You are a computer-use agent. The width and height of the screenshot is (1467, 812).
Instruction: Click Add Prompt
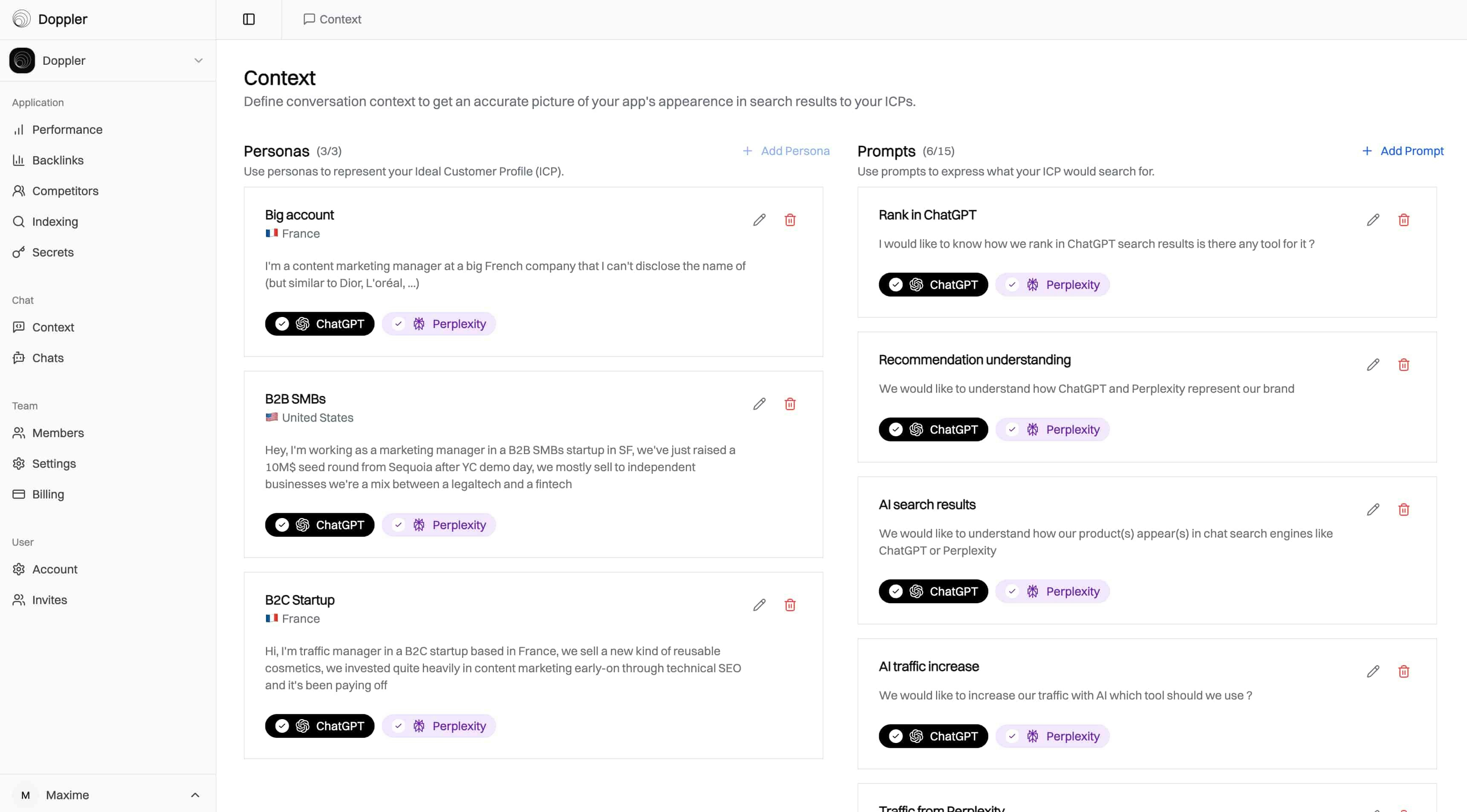(1402, 151)
